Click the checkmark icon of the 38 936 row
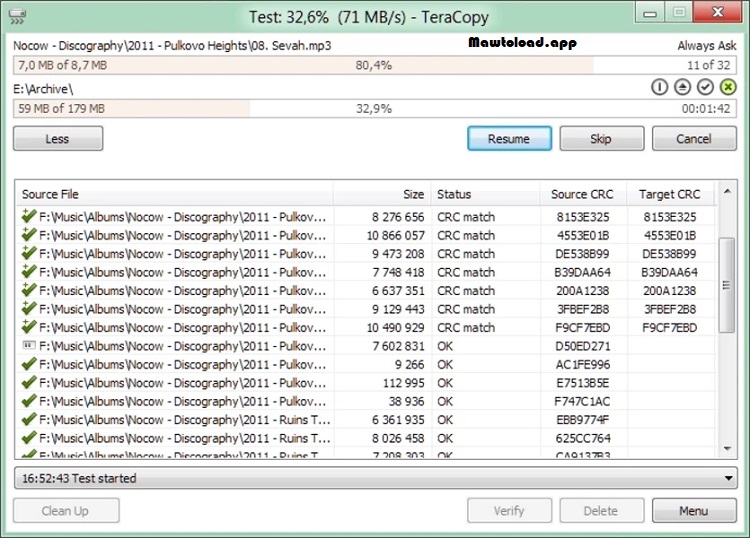The image size is (750, 538). [29, 401]
